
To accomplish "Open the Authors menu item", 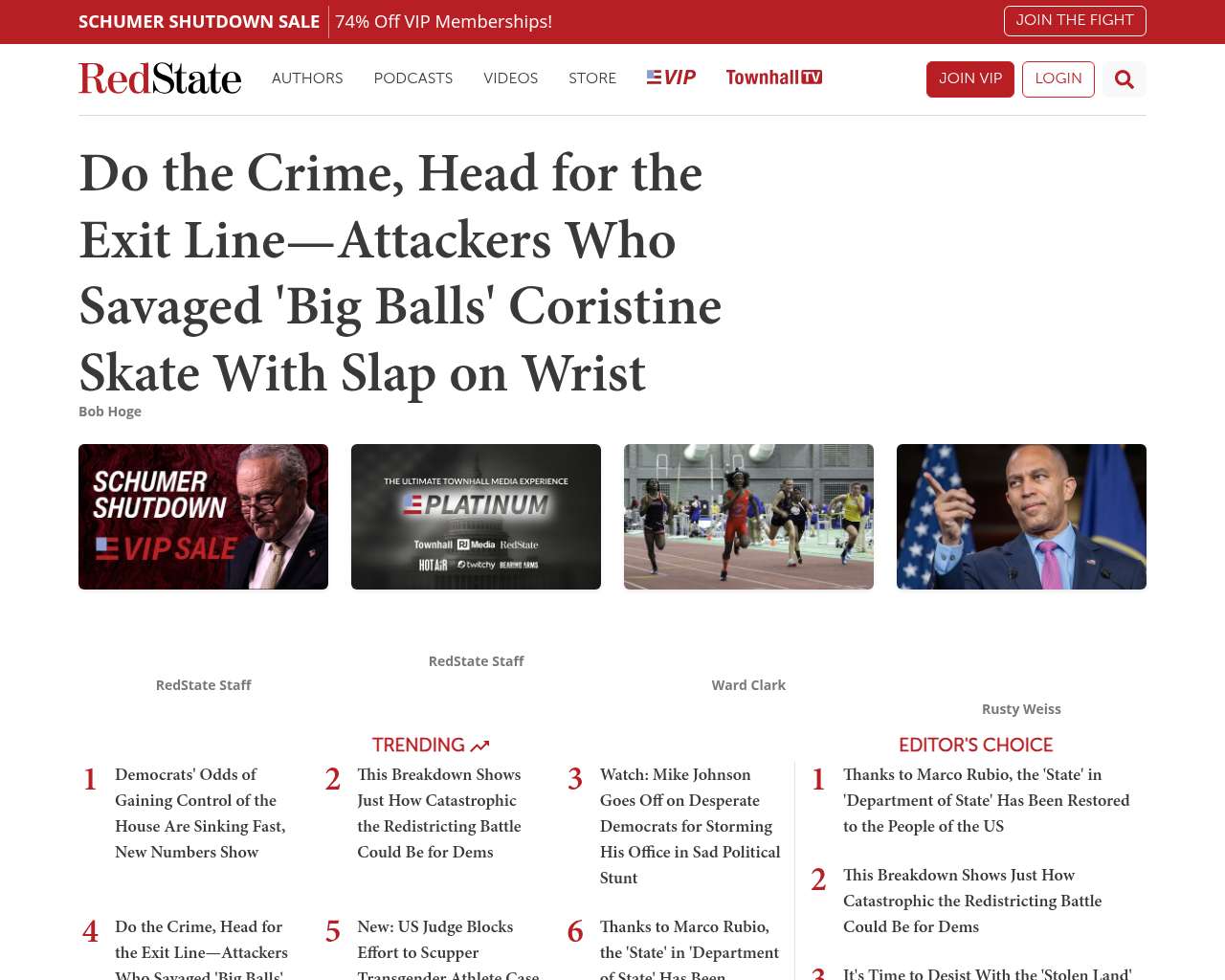I will pyautogui.click(x=307, y=78).
